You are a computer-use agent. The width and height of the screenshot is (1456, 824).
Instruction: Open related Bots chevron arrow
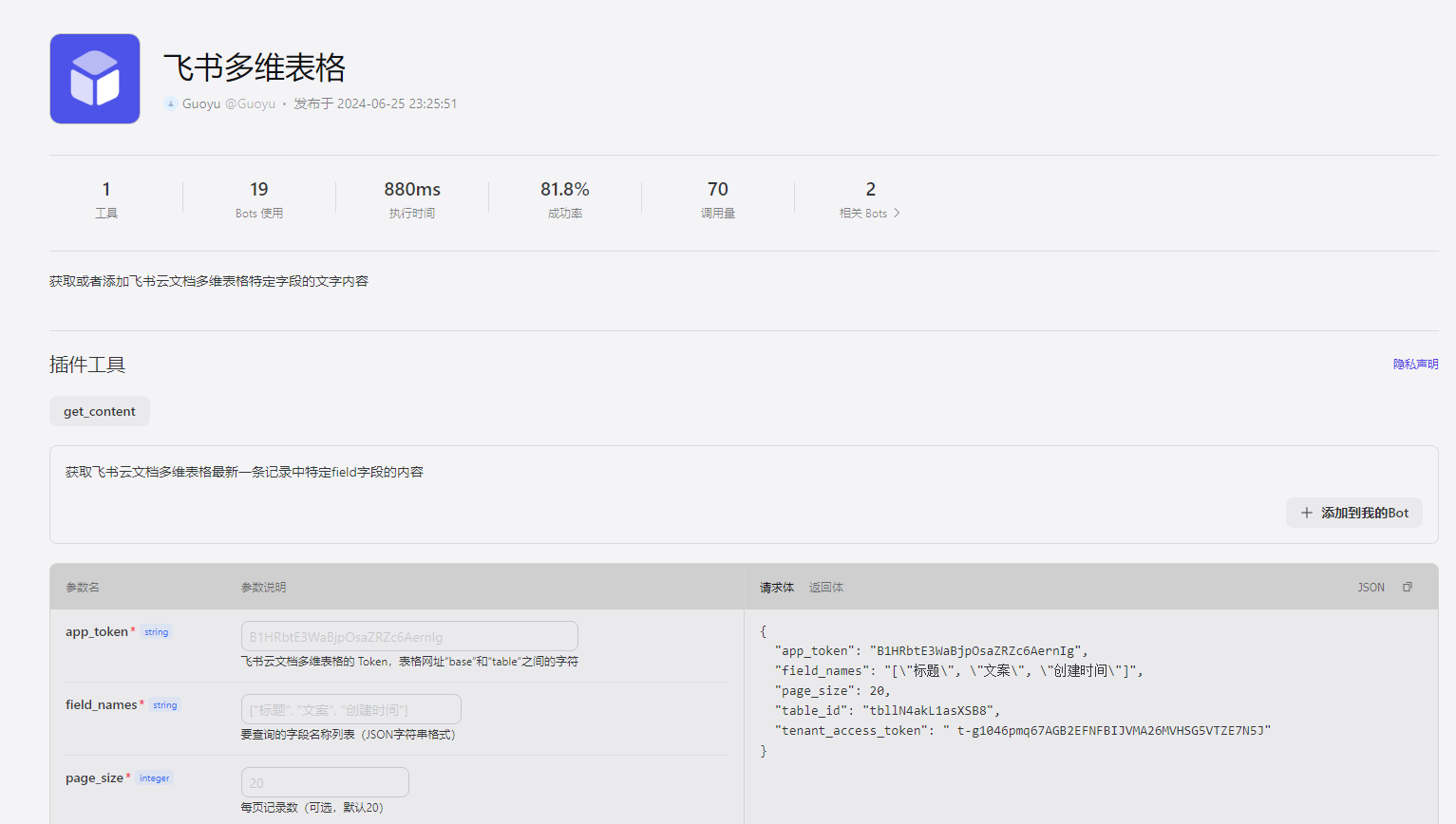(x=897, y=214)
